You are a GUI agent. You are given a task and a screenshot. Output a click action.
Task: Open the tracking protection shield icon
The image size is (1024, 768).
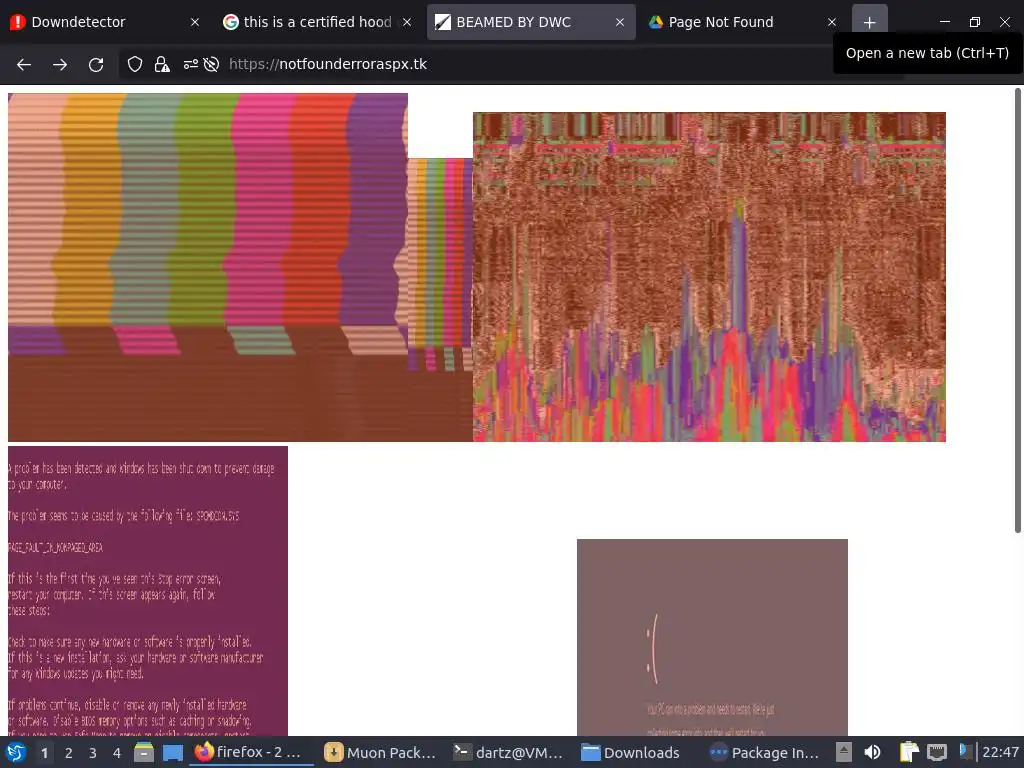135,64
